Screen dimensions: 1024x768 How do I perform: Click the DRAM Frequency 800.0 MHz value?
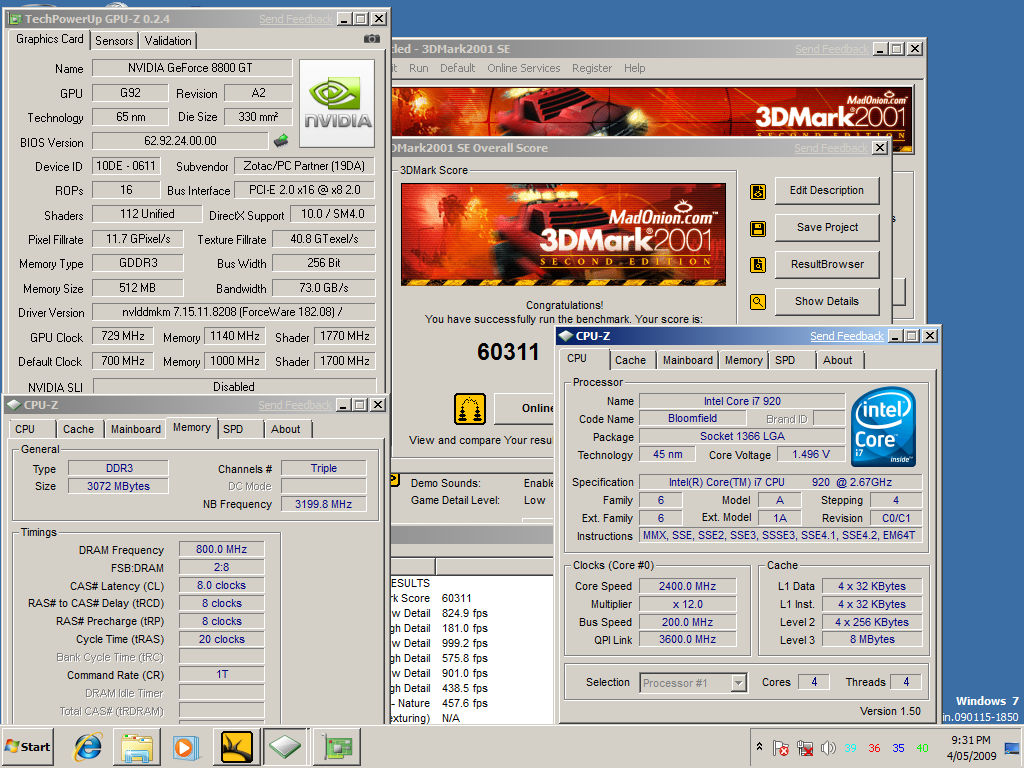pyautogui.click(x=221, y=549)
